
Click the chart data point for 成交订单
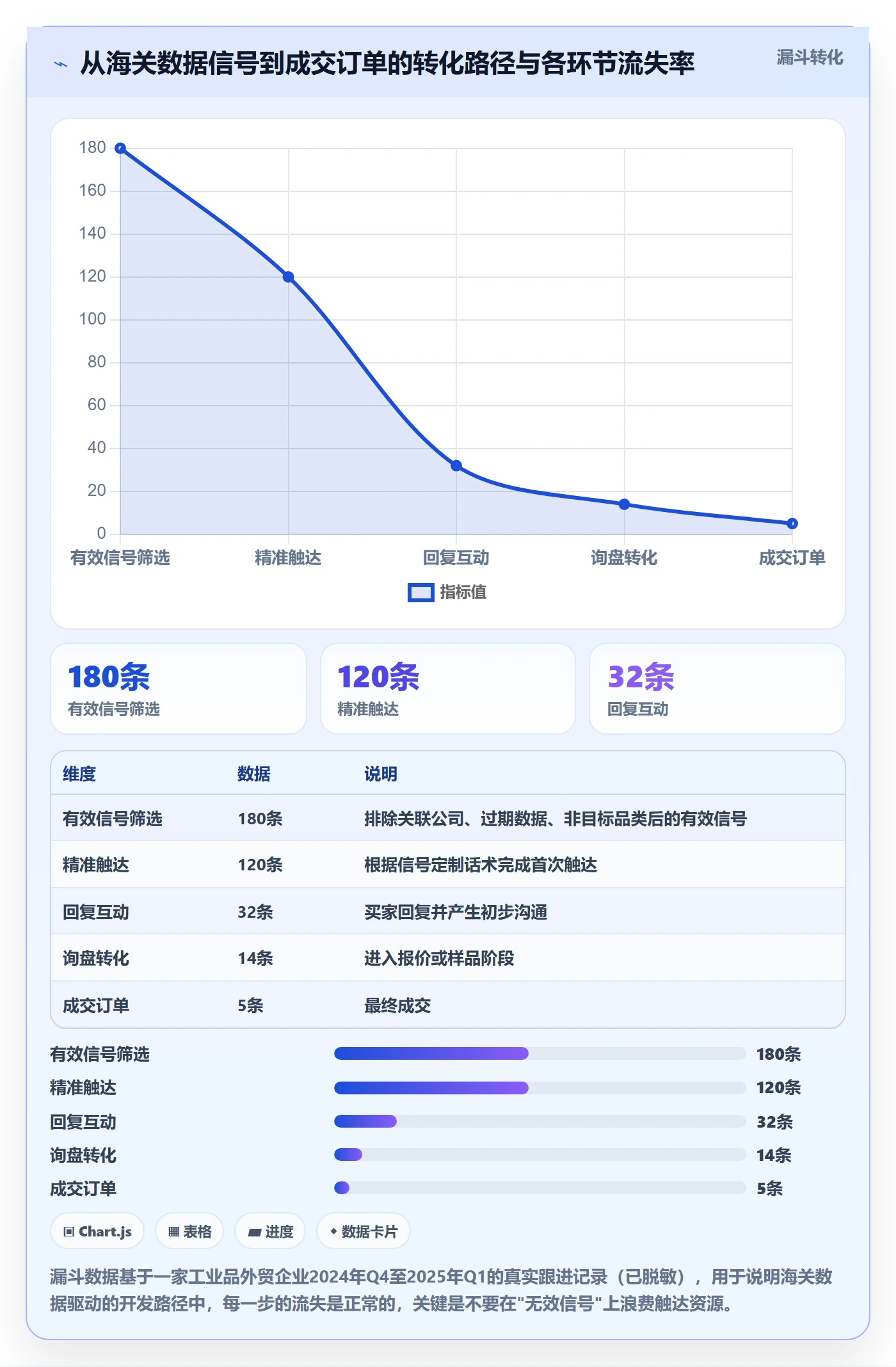click(792, 524)
